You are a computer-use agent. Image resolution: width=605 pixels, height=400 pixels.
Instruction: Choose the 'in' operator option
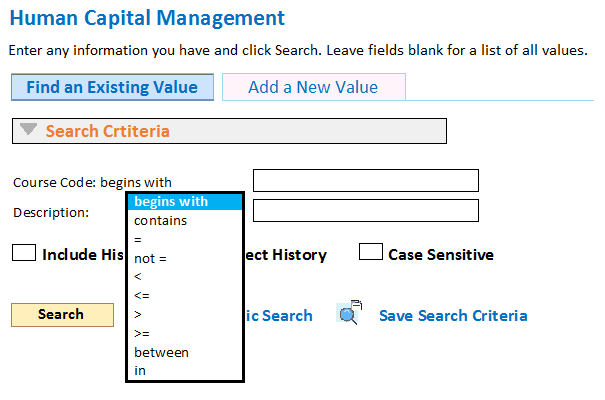click(x=185, y=371)
